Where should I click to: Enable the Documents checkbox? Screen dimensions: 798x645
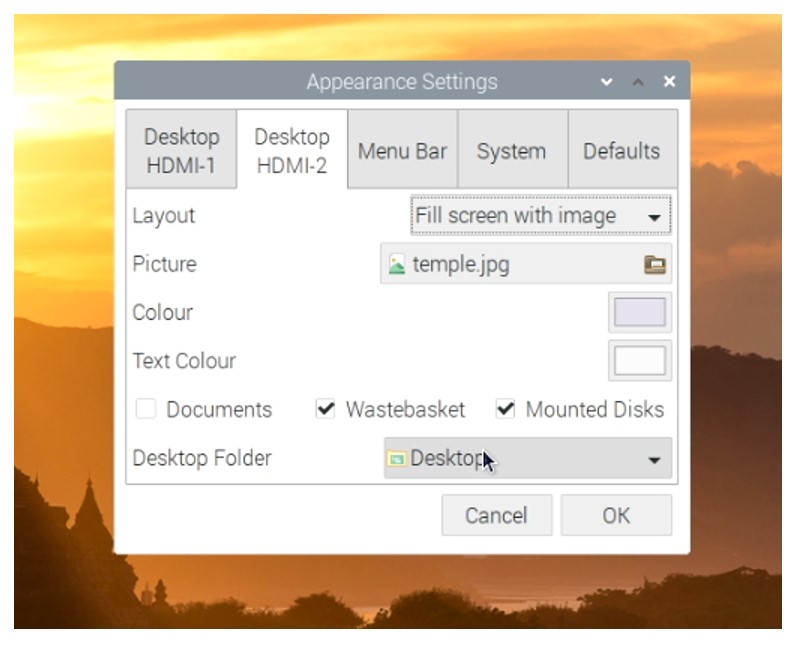(x=146, y=409)
